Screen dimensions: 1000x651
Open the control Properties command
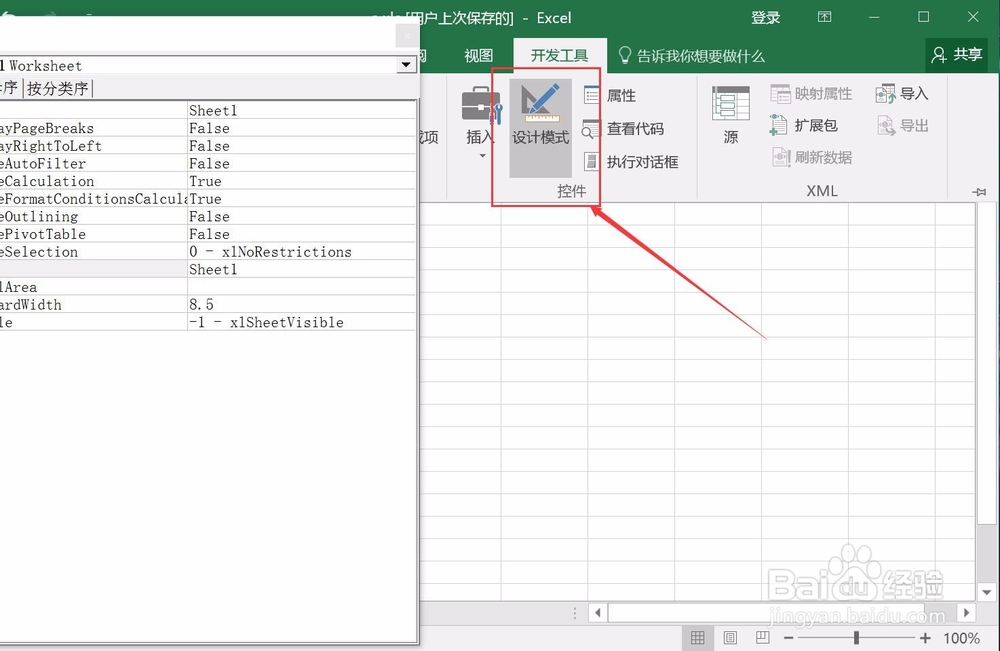click(x=610, y=96)
